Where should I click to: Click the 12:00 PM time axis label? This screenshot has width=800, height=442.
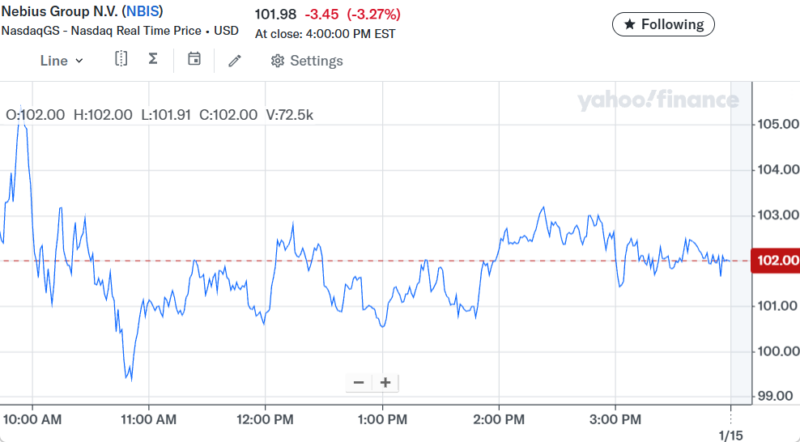point(265,416)
